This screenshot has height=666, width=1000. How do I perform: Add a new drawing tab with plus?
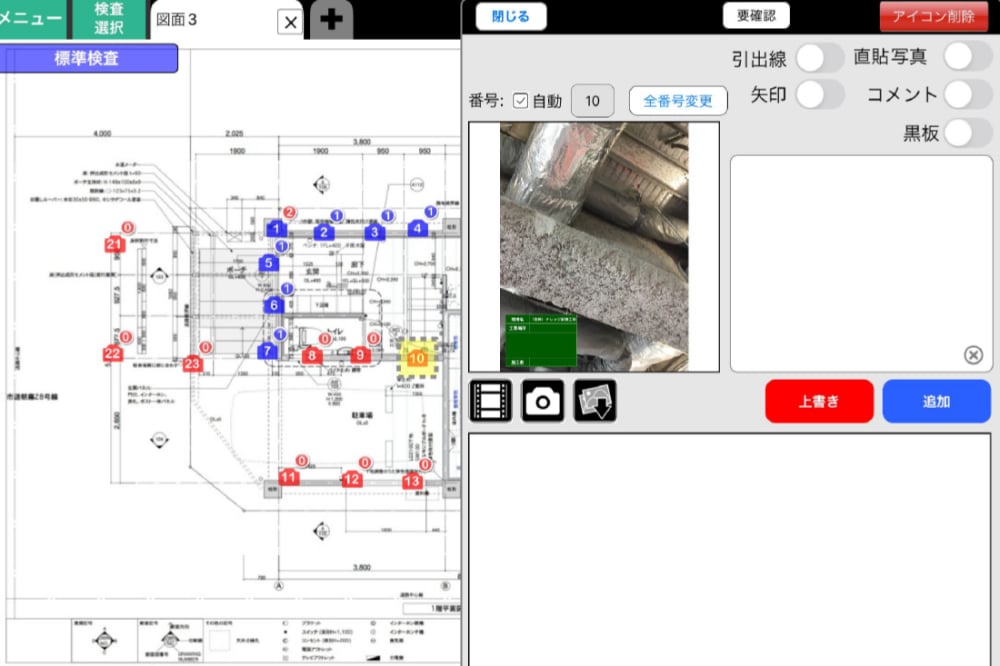coord(331,20)
